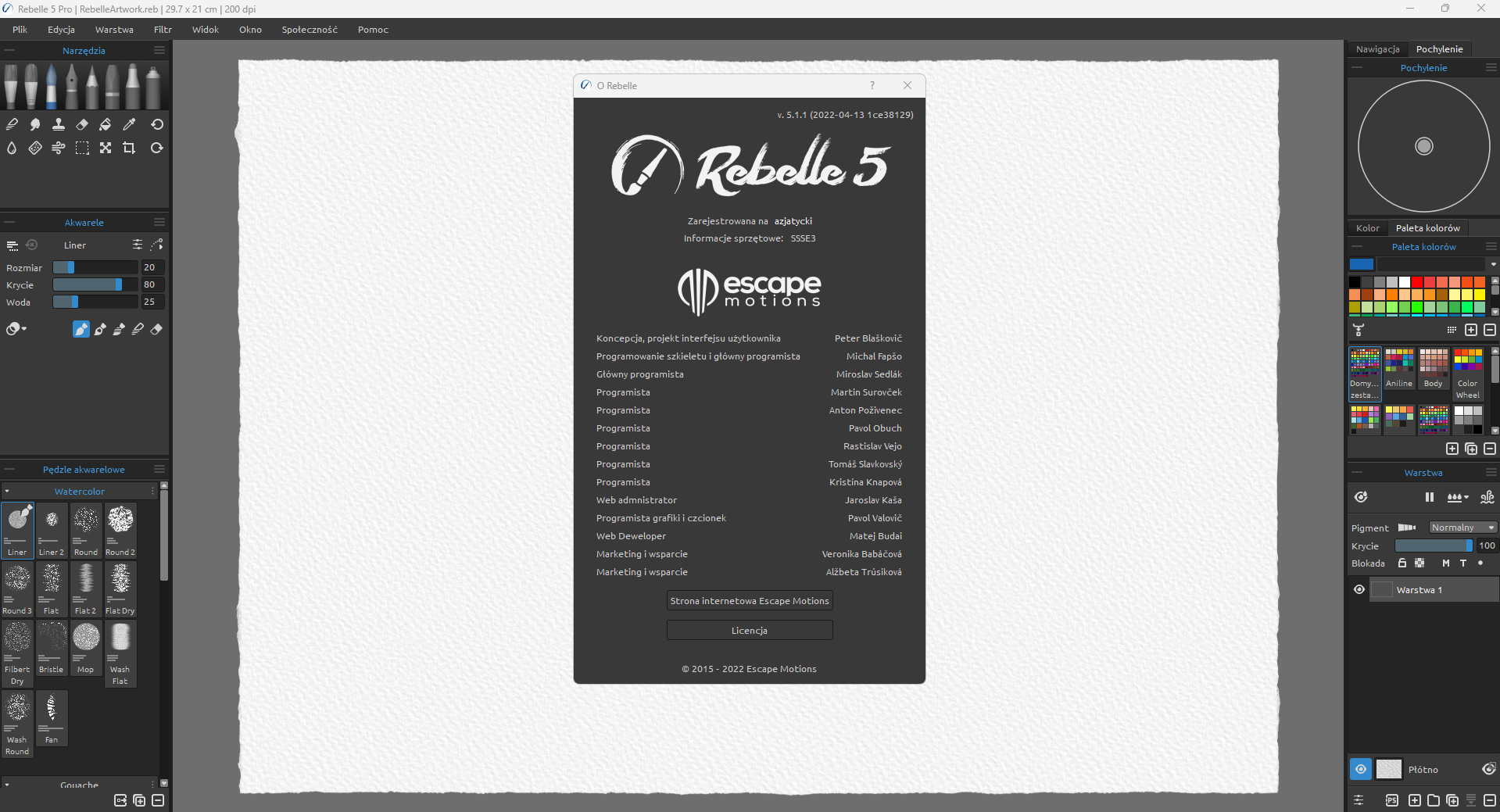Click the Licencja button
Viewport: 1500px width, 812px height.
pos(750,631)
